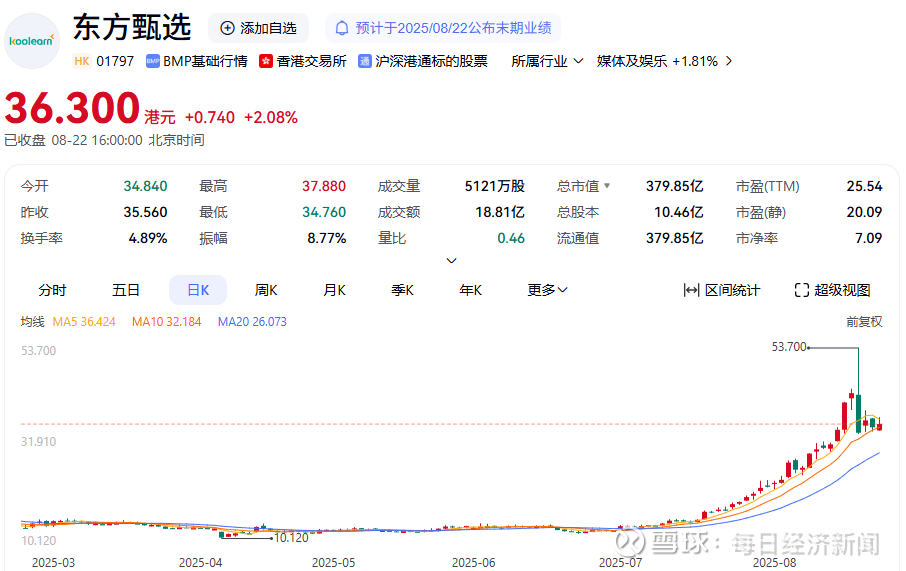Click the 市净率 value 7.09
Viewport: 906px width, 571px height.
point(868,238)
